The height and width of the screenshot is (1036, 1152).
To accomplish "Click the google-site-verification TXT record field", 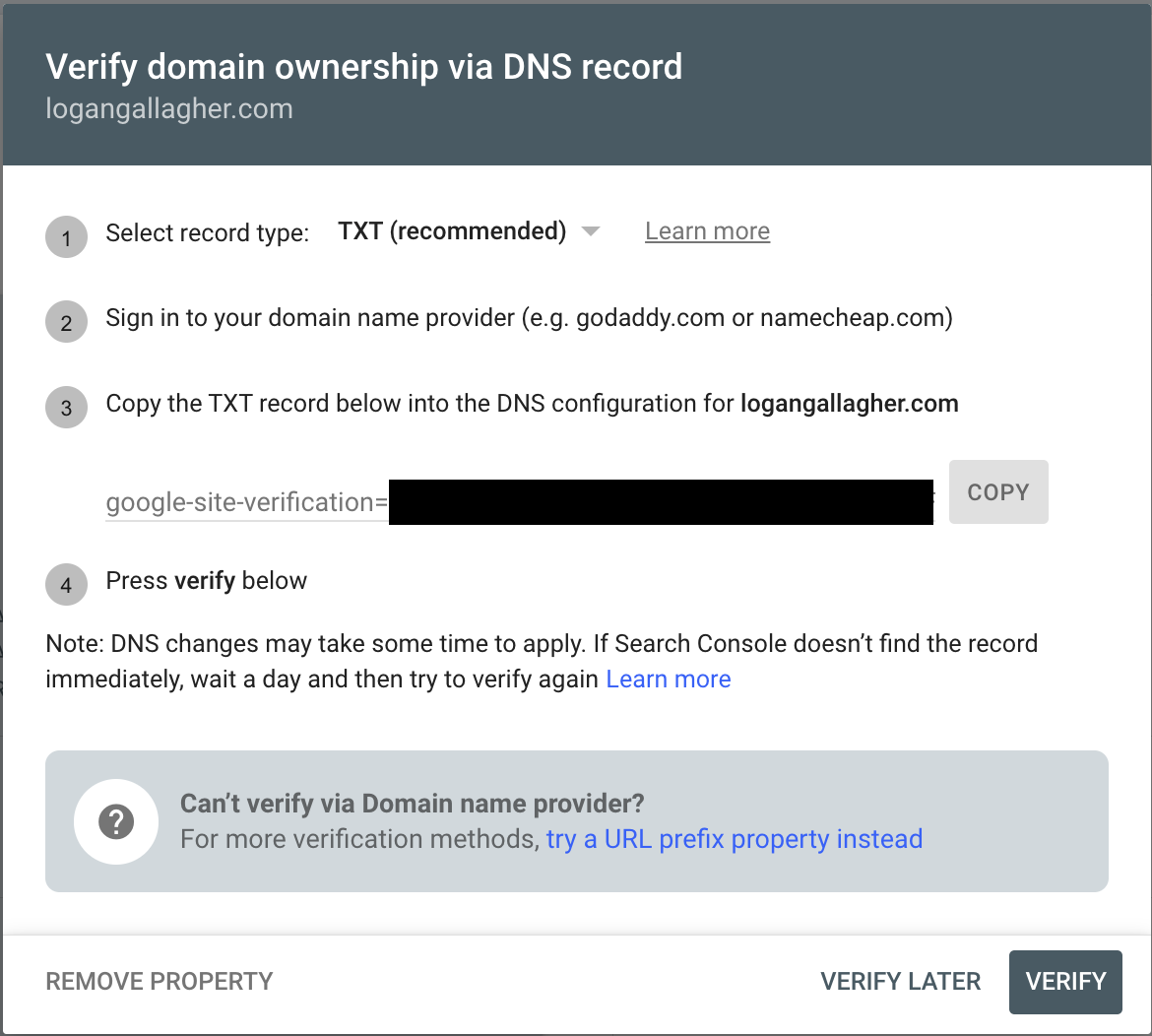I will click(x=246, y=502).
